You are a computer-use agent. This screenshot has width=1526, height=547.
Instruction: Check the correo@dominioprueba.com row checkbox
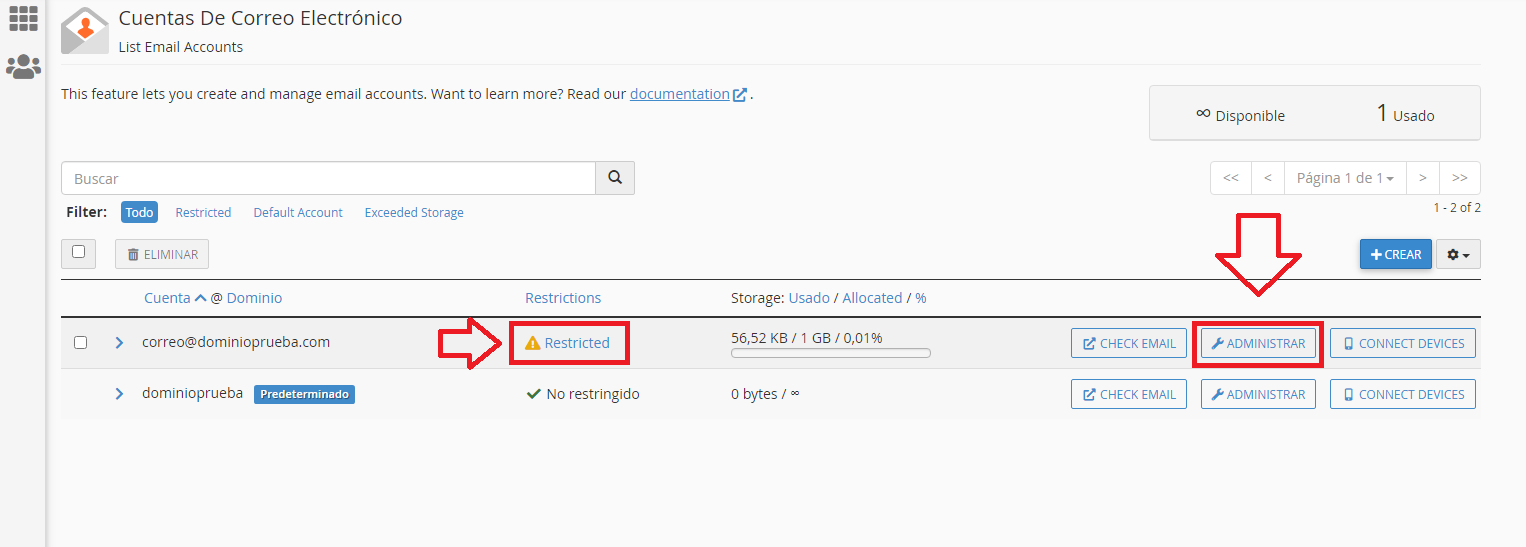tap(81, 342)
